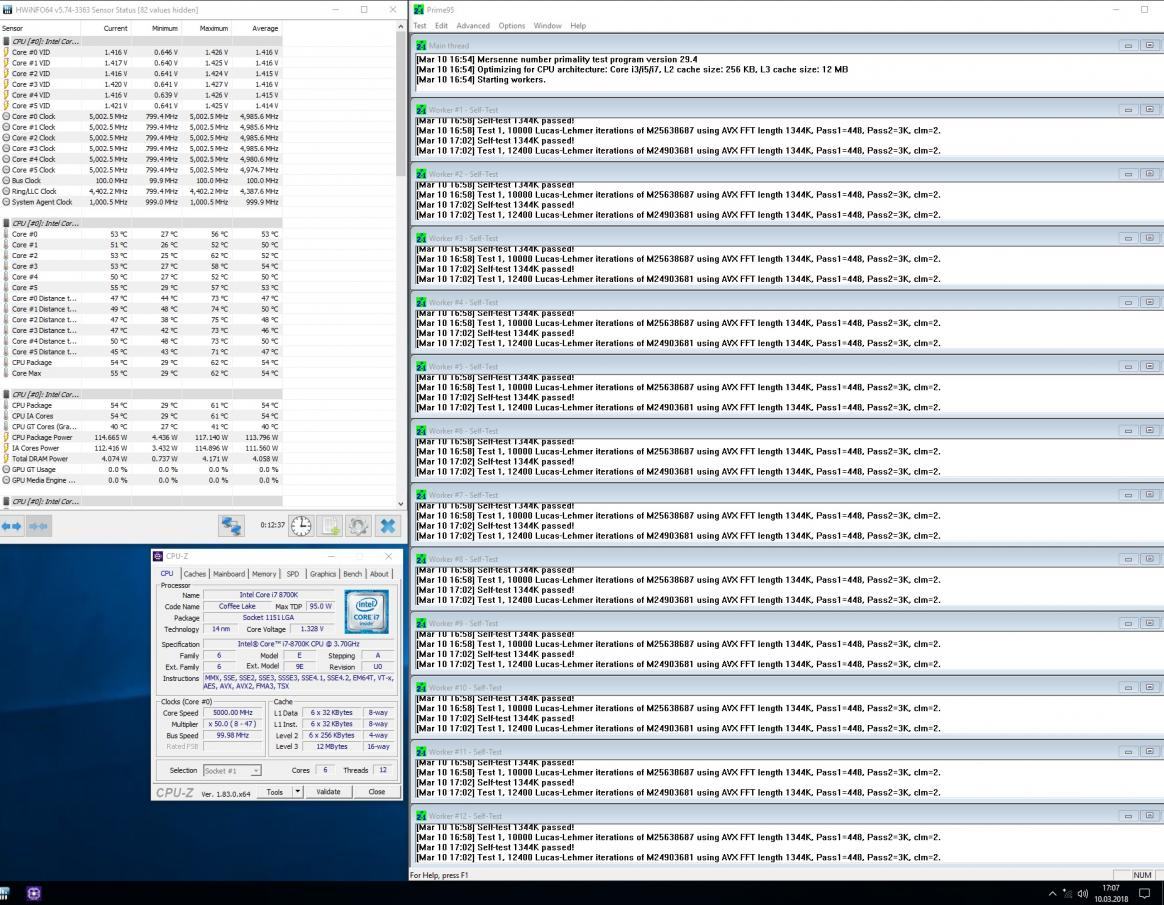The image size is (1164, 905).
Task: Open HWiNFO network remote sensor icon
Action: 231,526
